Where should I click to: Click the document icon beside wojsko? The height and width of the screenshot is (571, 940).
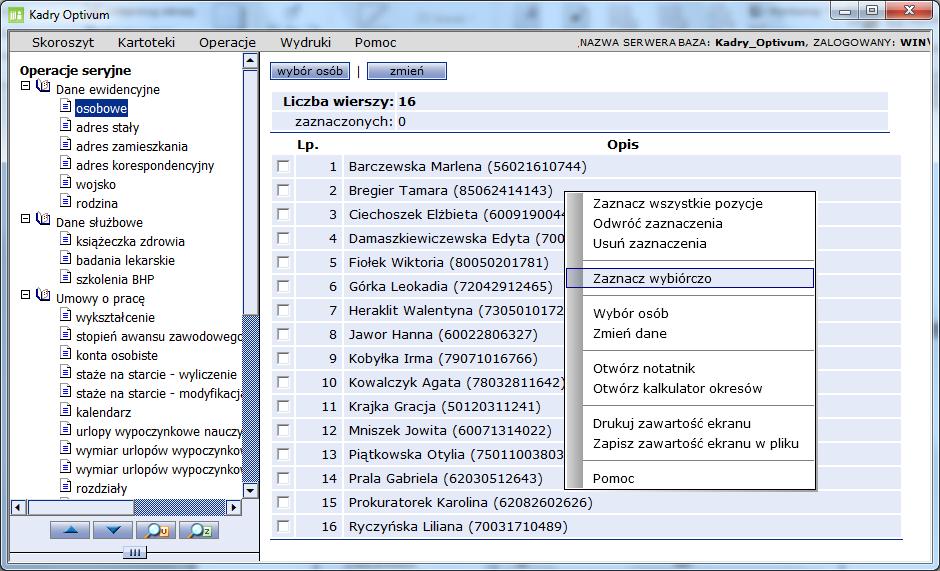click(66, 182)
